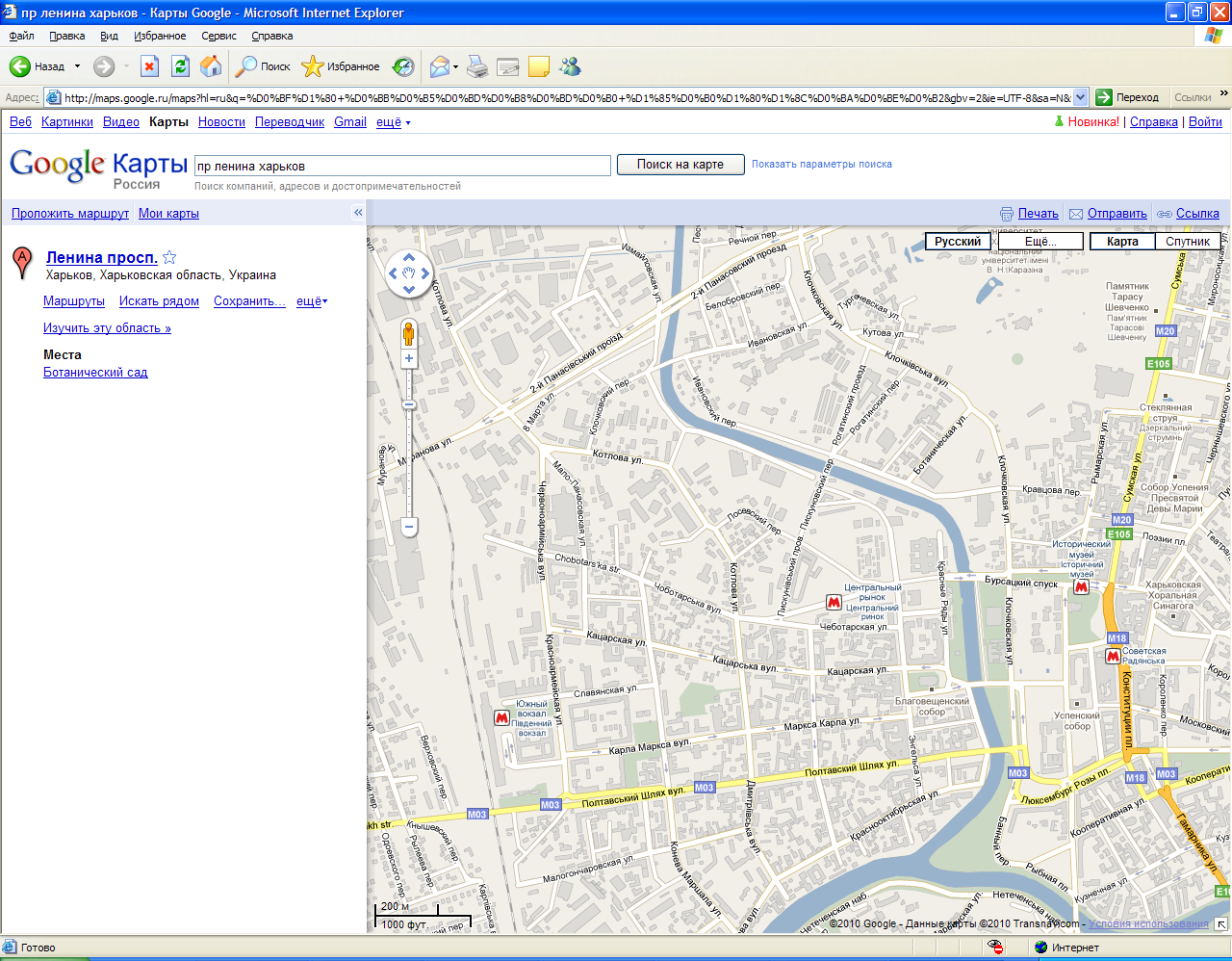Click the red marker A pin
The image size is (1232, 961).
tap(22, 262)
